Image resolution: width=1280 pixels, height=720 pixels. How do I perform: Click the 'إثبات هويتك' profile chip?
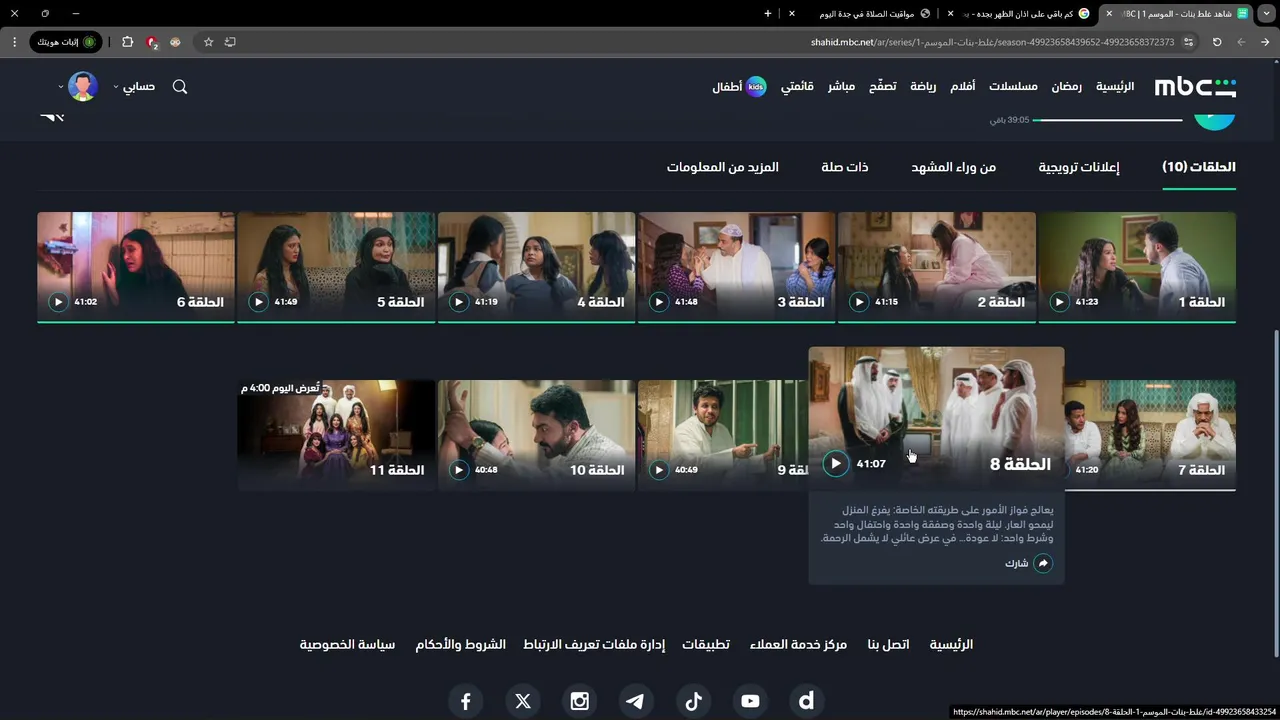[68, 42]
